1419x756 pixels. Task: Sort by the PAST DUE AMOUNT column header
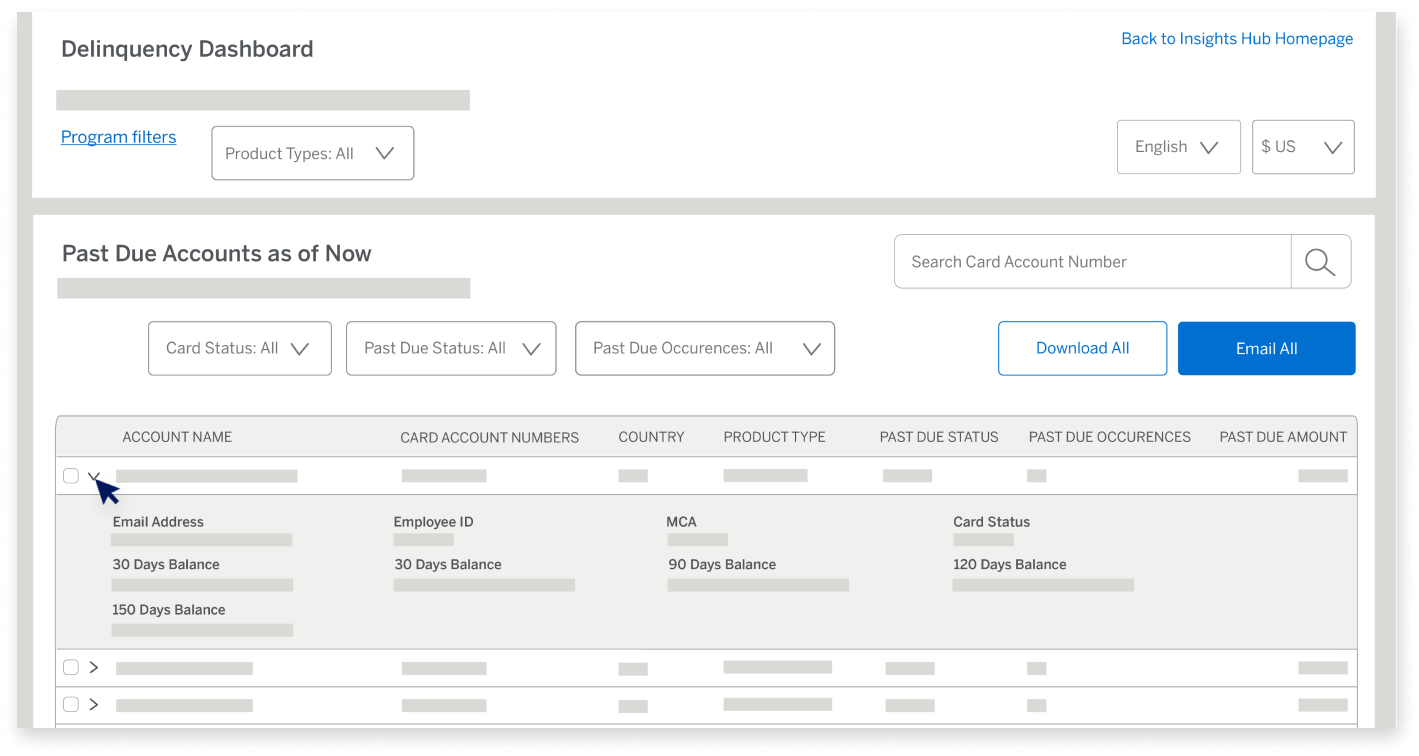(1283, 437)
